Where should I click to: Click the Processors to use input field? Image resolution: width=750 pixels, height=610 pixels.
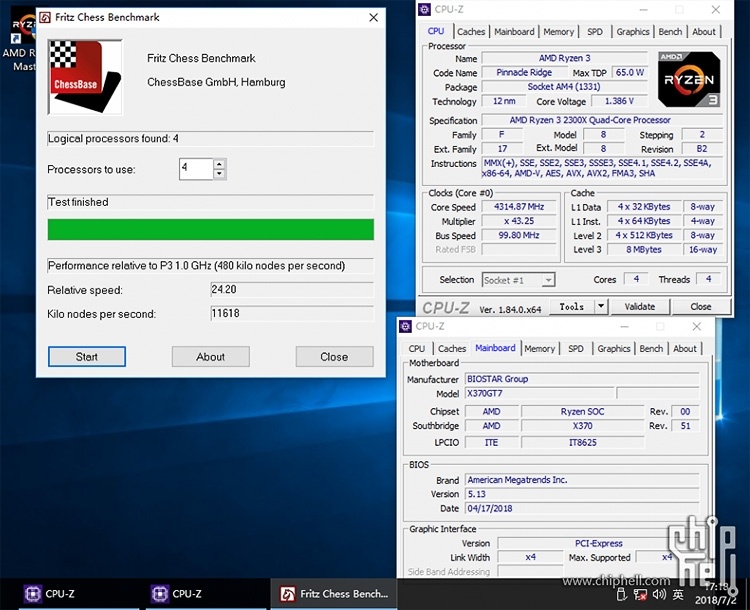tap(196, 169)
